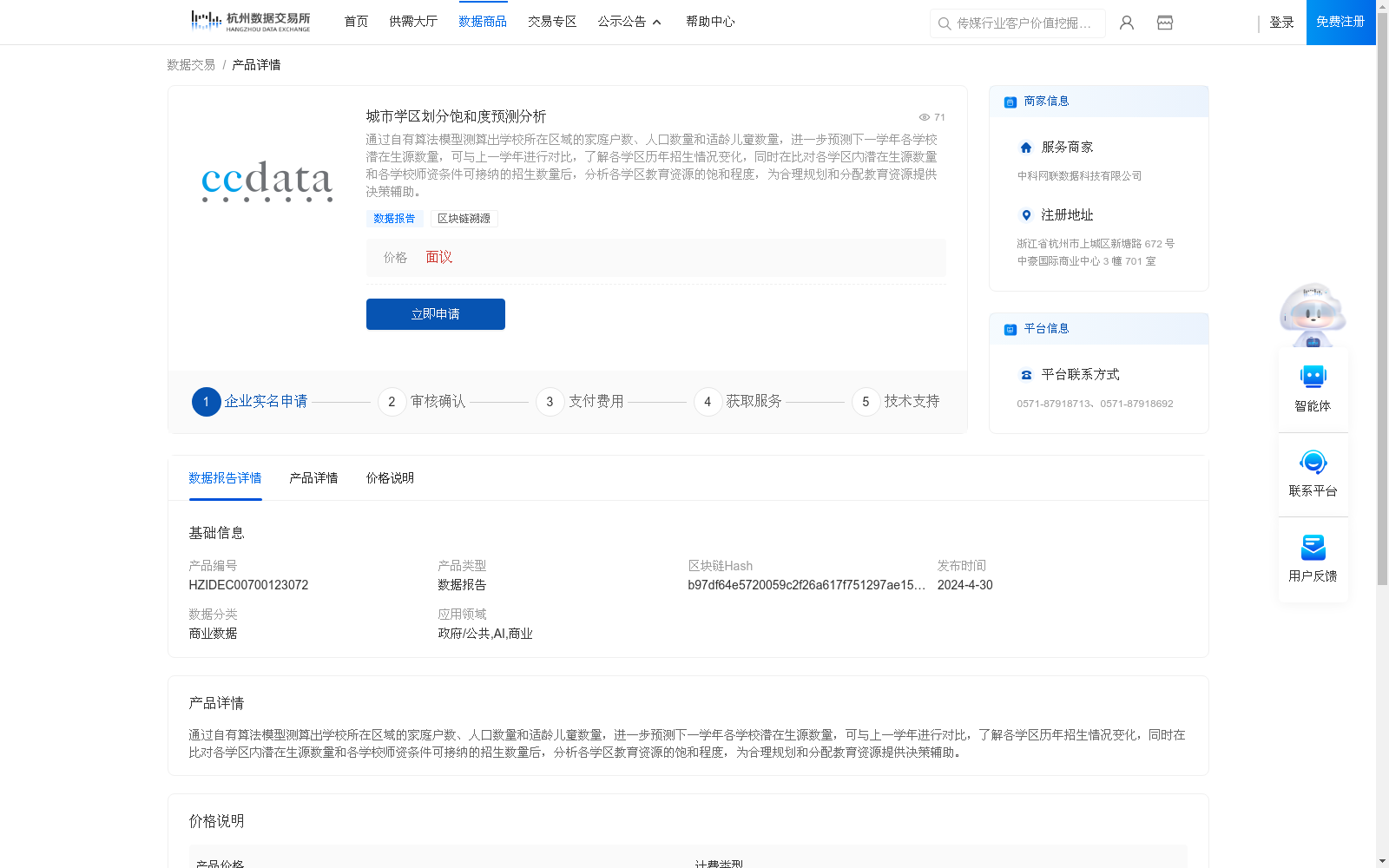Click the 平台联系方式 telephone icon
1389x868 pixels.
coord(1026,375)
